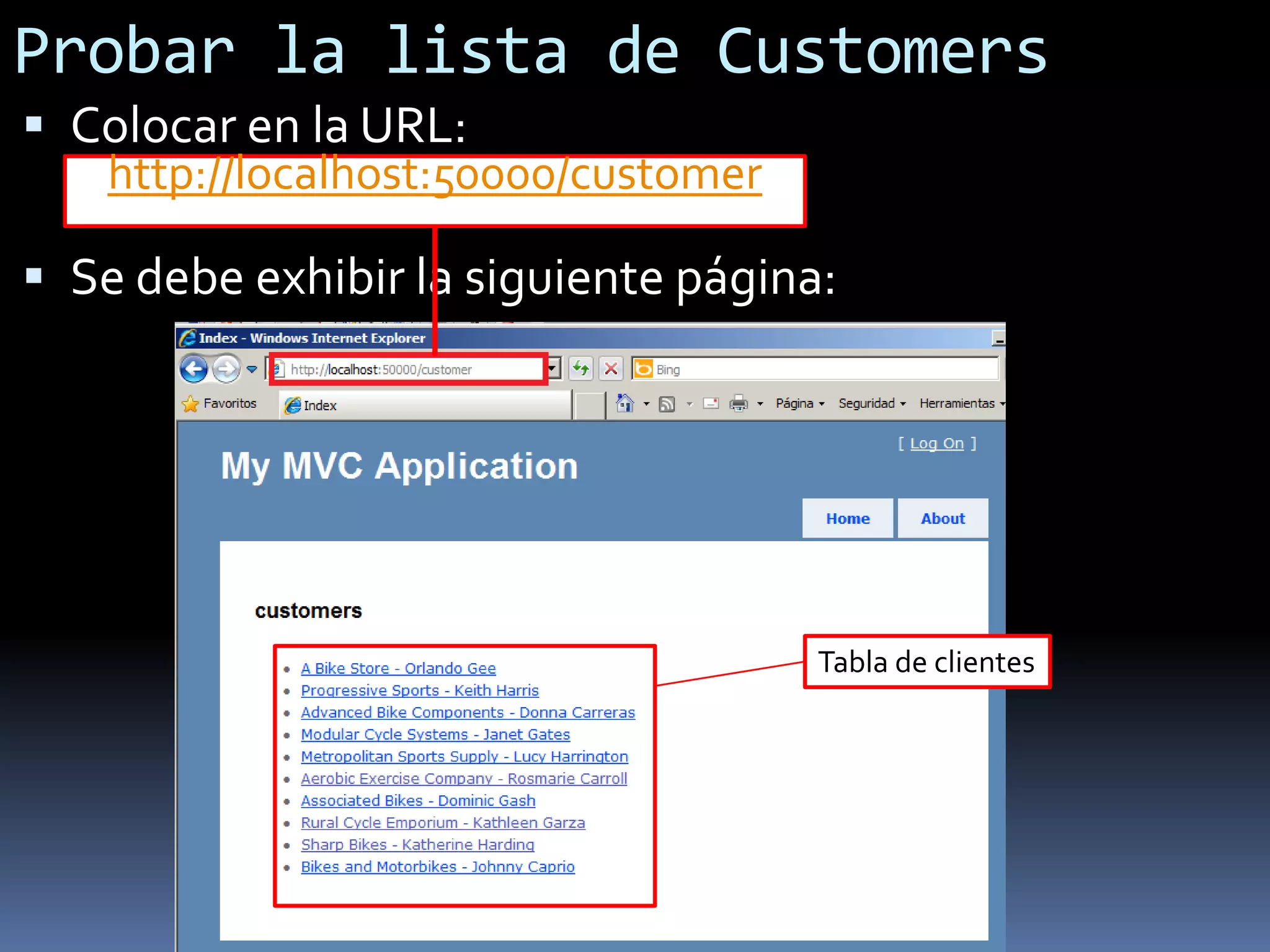Open the address bar dropdown arrow
Screen dimensions: 1270x952
click(552, 369)
